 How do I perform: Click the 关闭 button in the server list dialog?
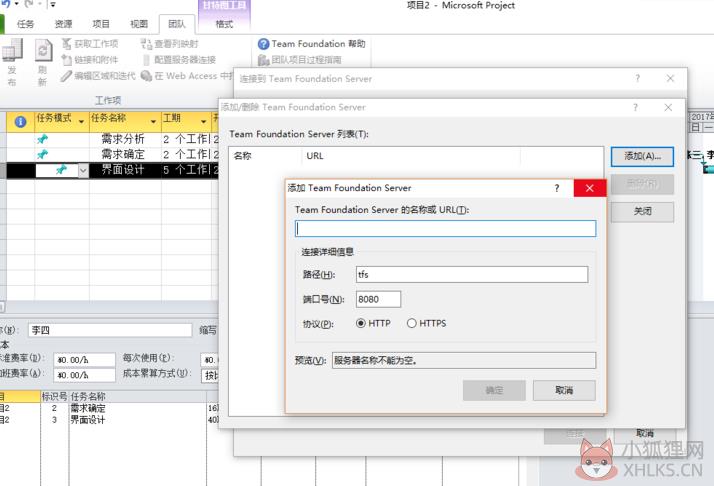[x=642, y=211]
